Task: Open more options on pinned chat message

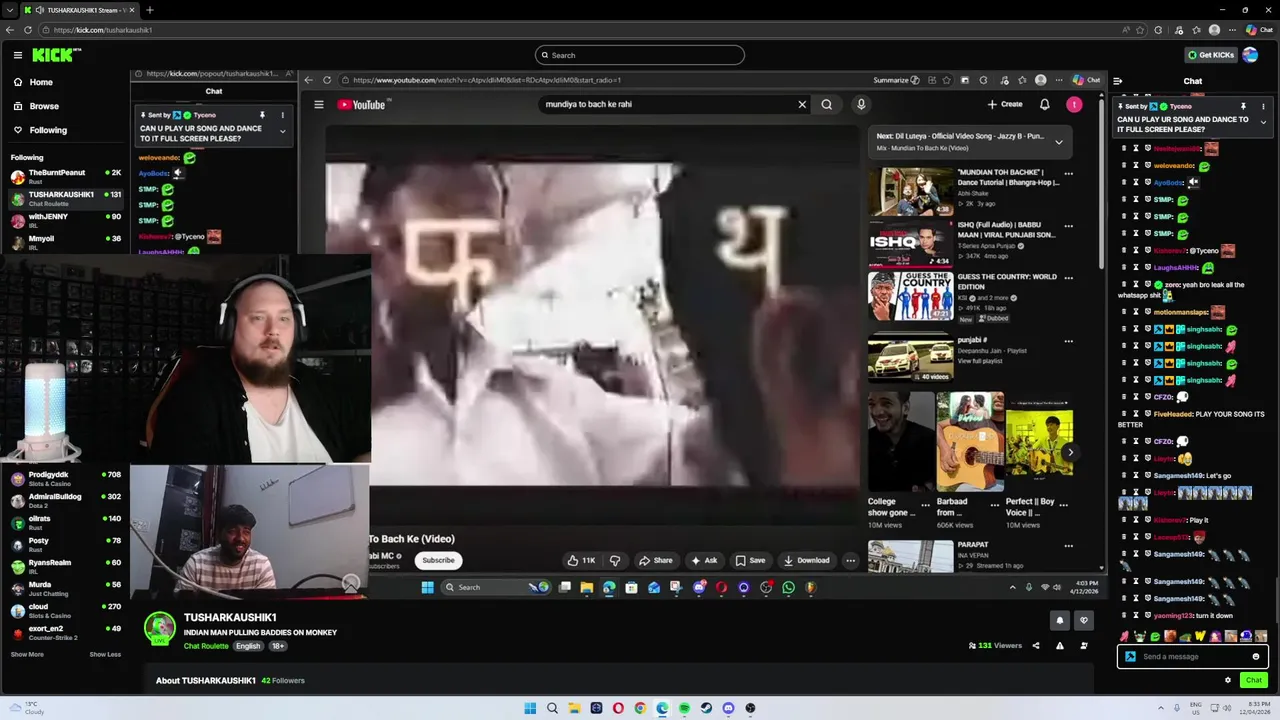Action: click(1263, 106)
